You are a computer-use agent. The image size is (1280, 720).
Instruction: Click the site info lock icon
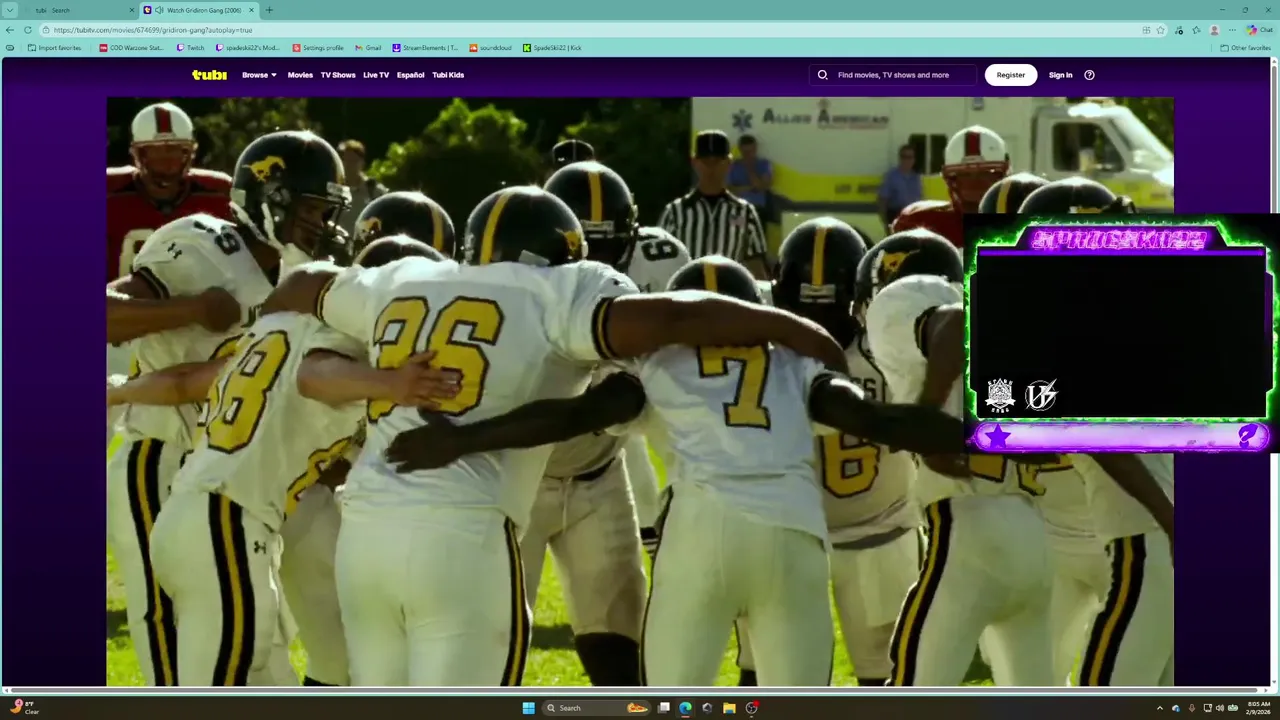(x=45, y=30)
